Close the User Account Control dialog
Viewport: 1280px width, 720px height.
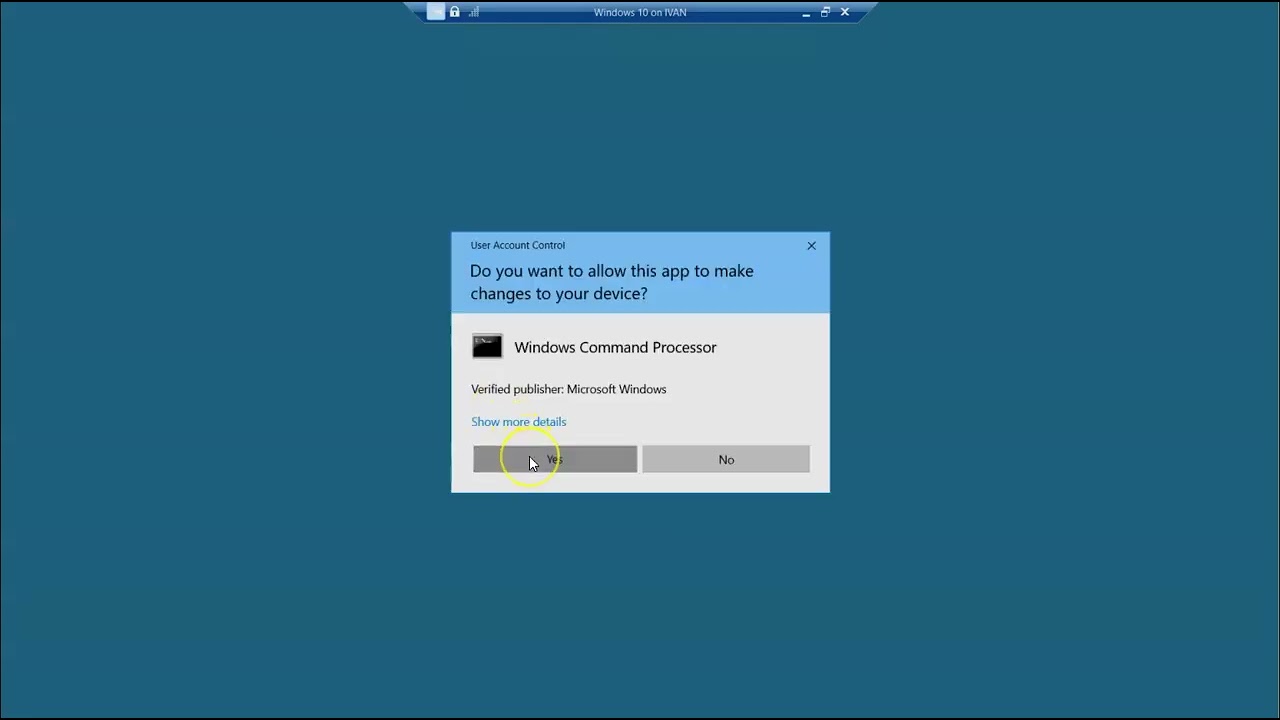pyautogui.click(x=811, y=245)
